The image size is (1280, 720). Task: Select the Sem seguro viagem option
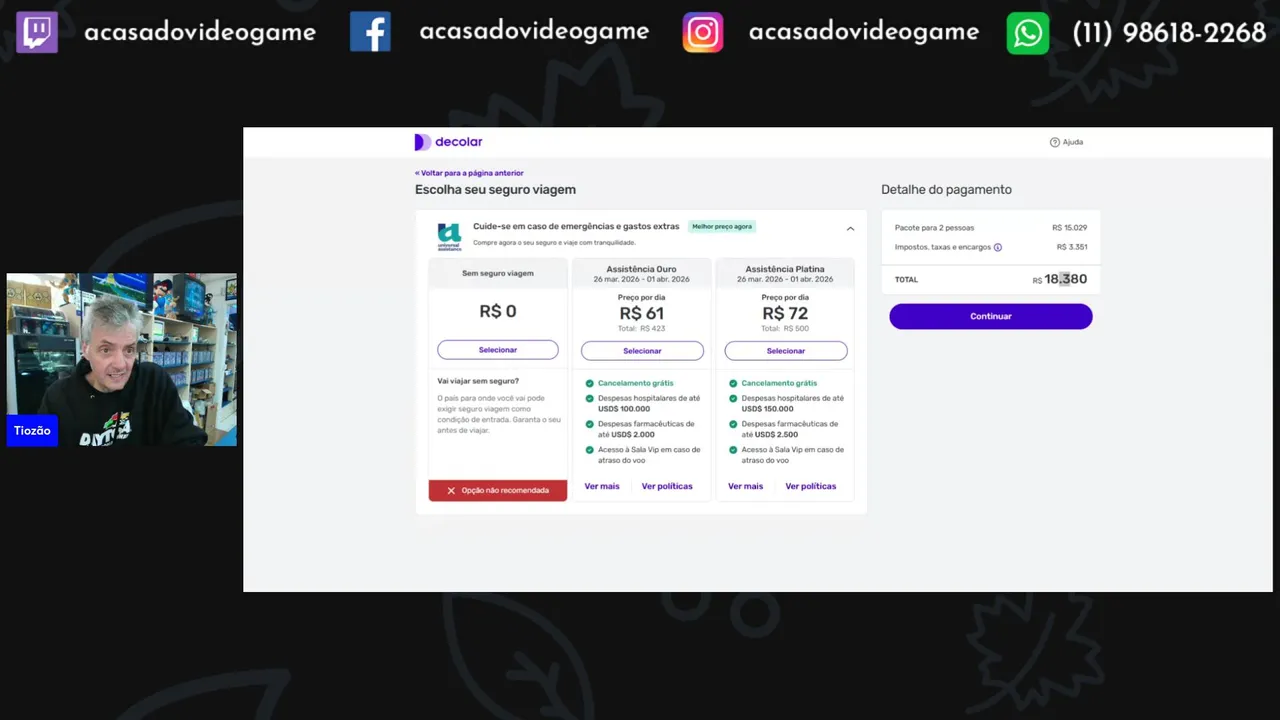tap(498, 350)
